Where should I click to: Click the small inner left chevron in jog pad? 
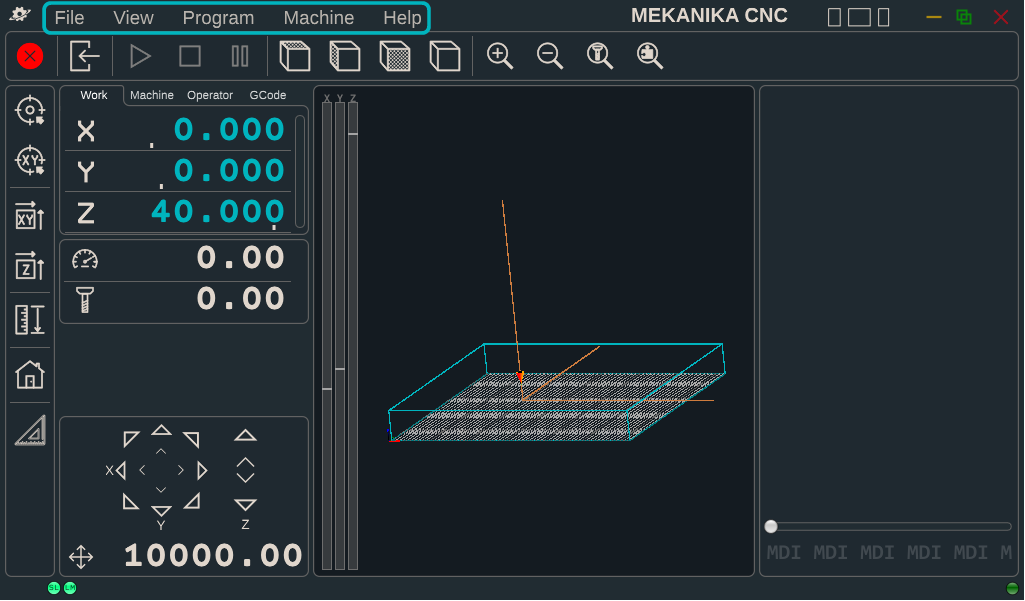[x=142, y=470]
